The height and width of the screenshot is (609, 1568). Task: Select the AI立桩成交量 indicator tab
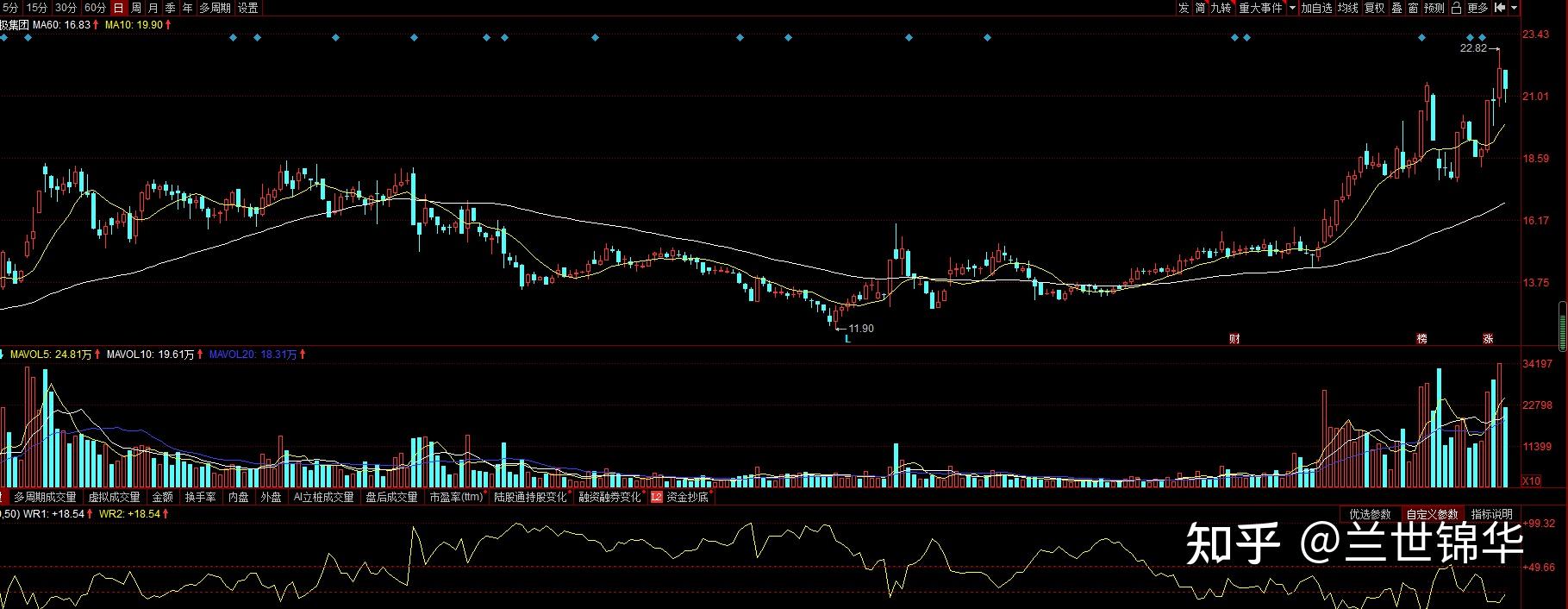pos(323,498)
